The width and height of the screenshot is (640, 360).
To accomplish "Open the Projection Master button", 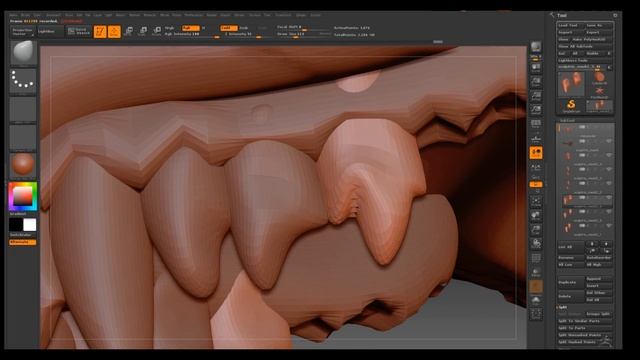I will pyautogui.click(x=22, y=32).
